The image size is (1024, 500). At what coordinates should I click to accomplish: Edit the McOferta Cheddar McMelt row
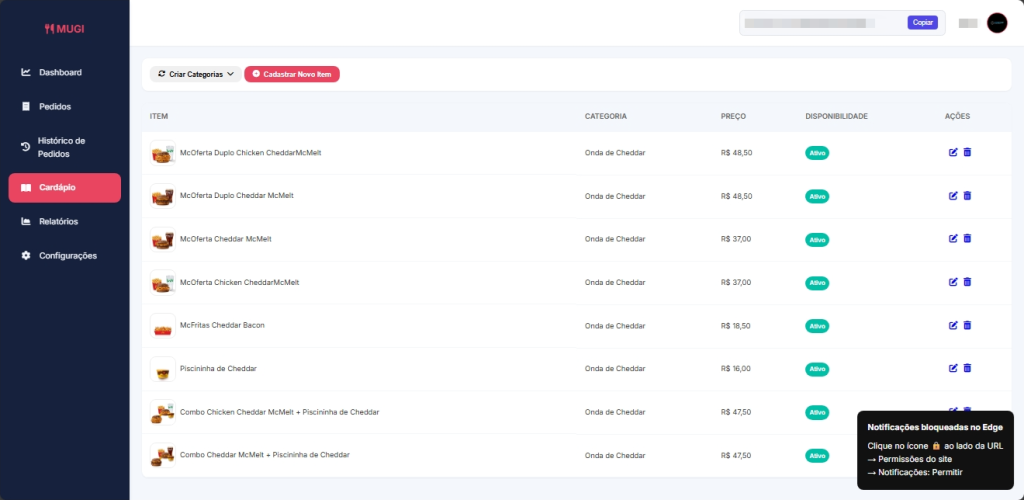[953, 238]
